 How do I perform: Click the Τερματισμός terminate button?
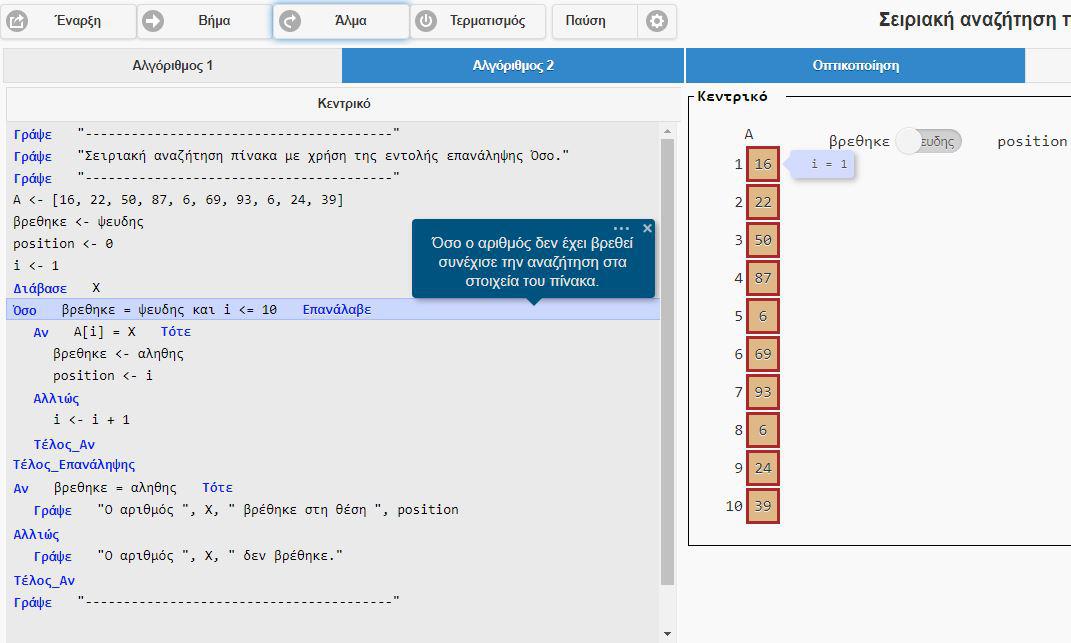pos(478,21)
